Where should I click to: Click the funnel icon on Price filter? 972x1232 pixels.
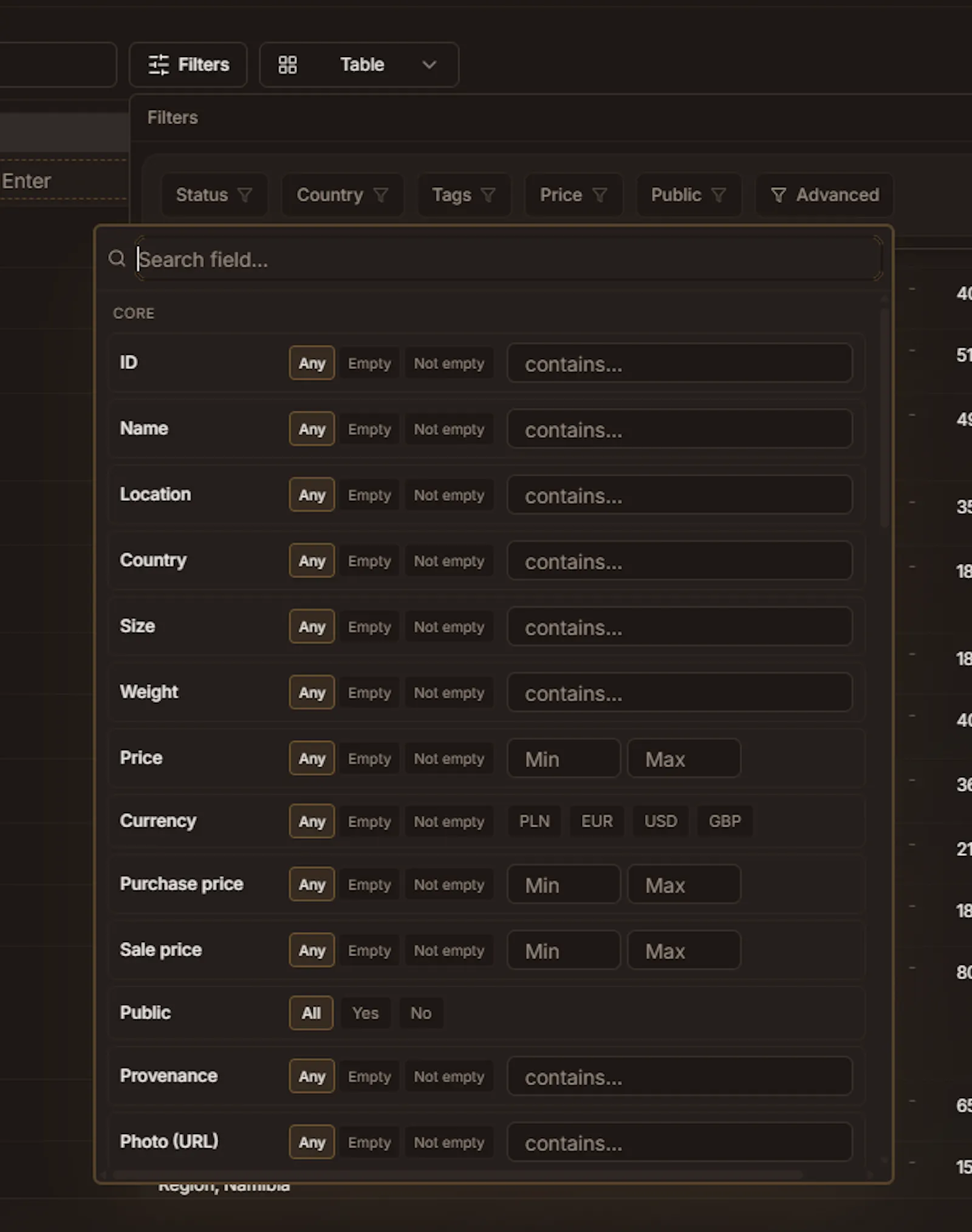(x=600, y=194)
